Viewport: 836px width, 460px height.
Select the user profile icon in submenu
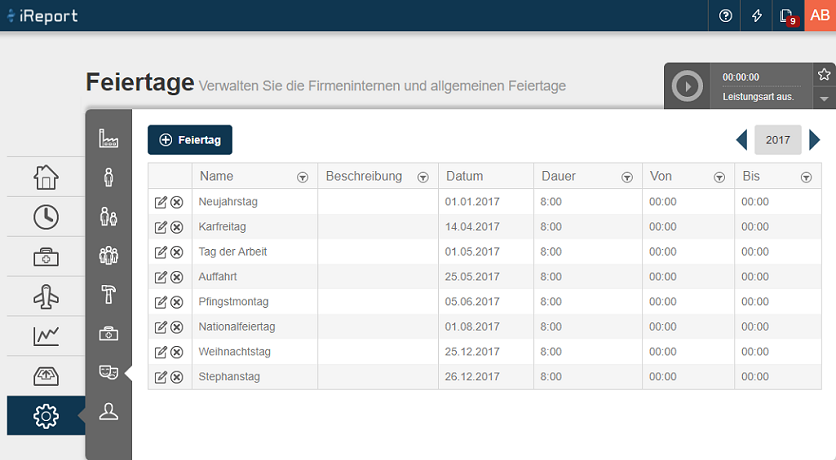[x=108, y=411]
